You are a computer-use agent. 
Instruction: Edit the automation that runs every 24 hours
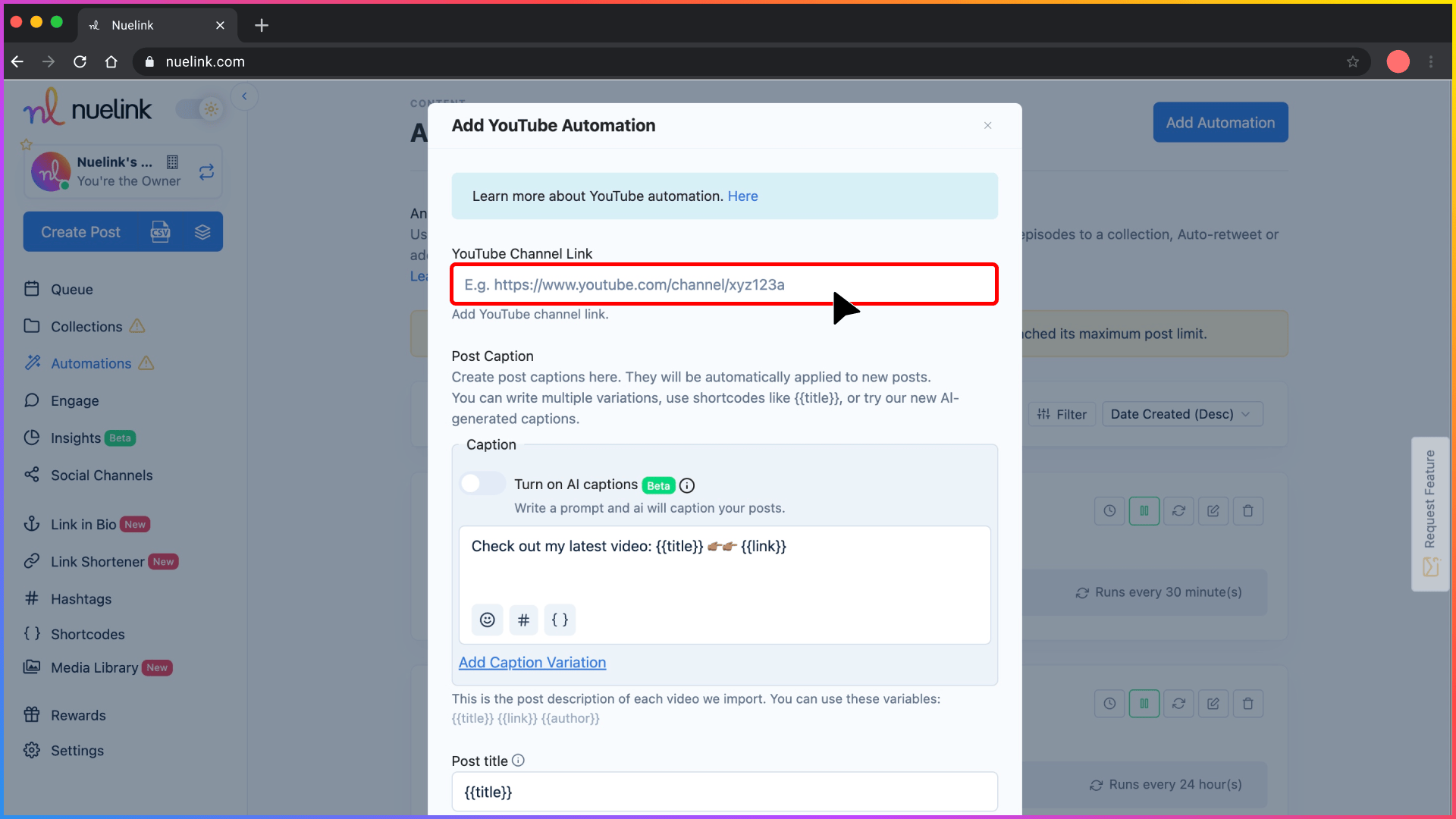coord(1213,704)
